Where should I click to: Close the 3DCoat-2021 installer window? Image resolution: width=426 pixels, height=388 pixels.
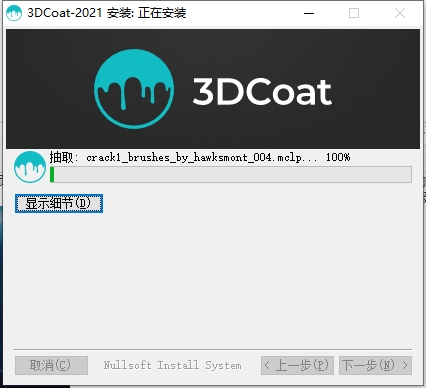tap(400, 13)
